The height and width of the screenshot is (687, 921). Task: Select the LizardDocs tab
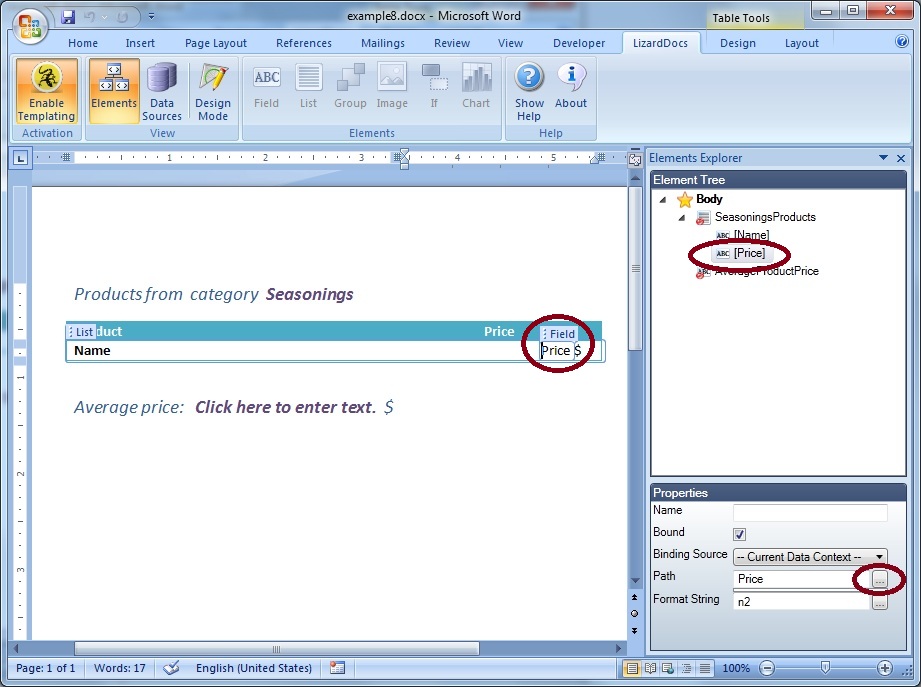coord(660,43)
